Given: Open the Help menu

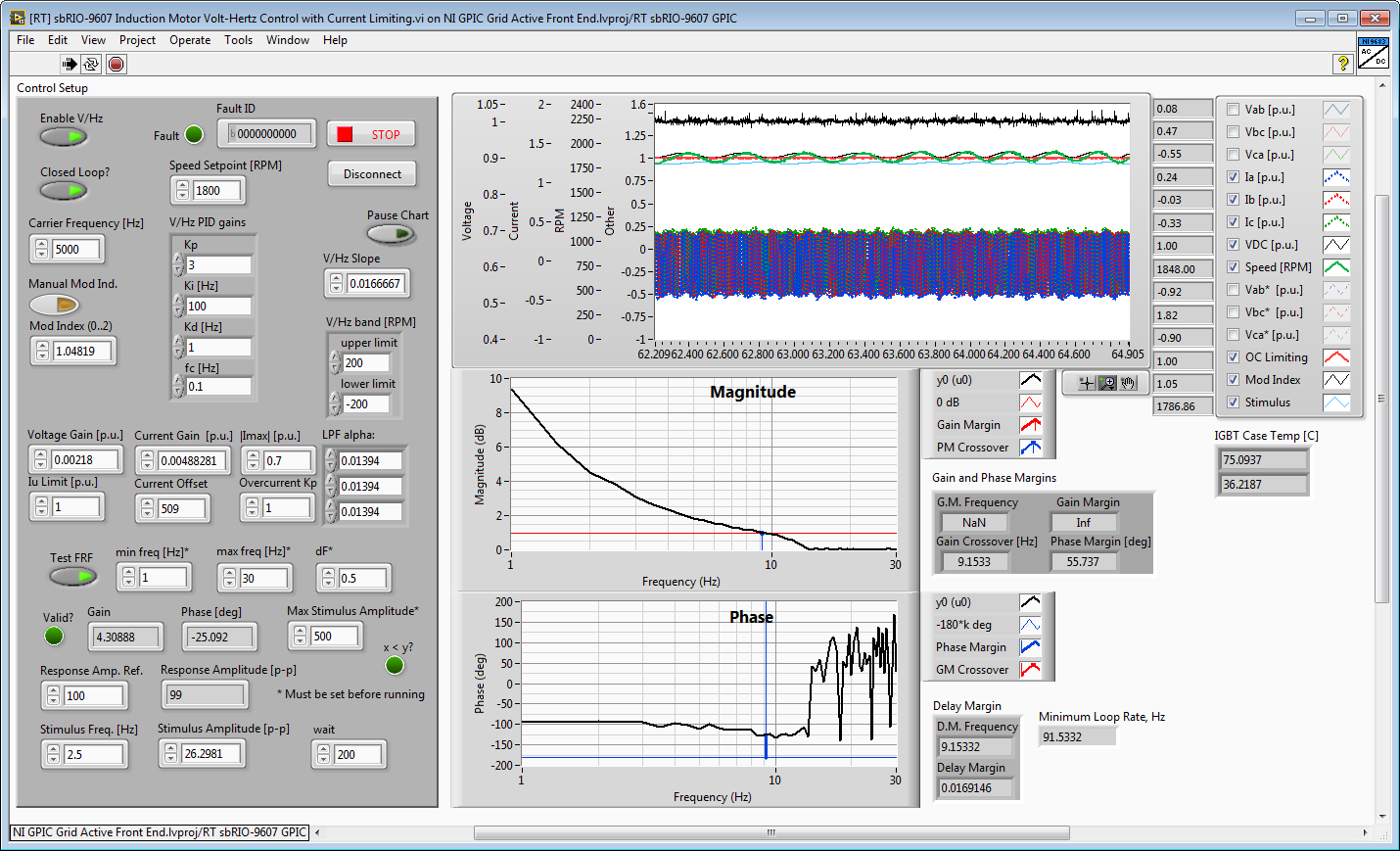Looking at the screenshot, I should [x=335, y=40].
